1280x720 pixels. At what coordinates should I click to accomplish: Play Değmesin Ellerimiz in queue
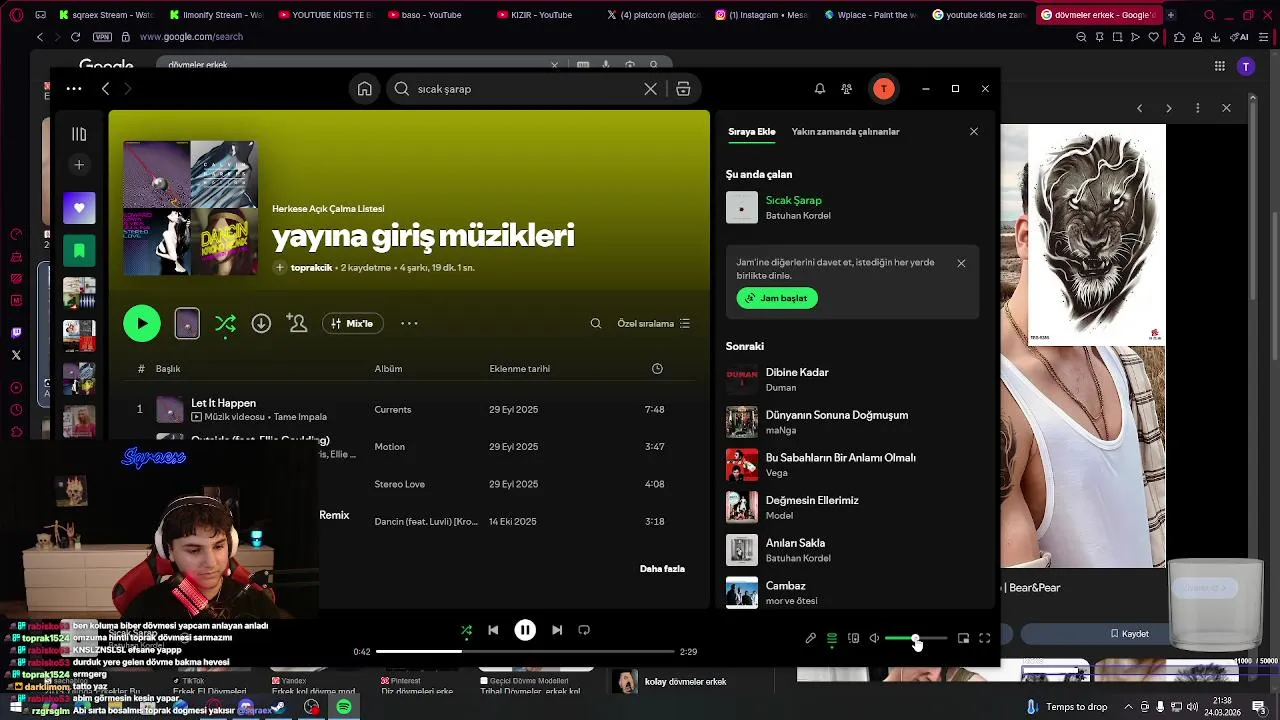click(x=852, y=507)
